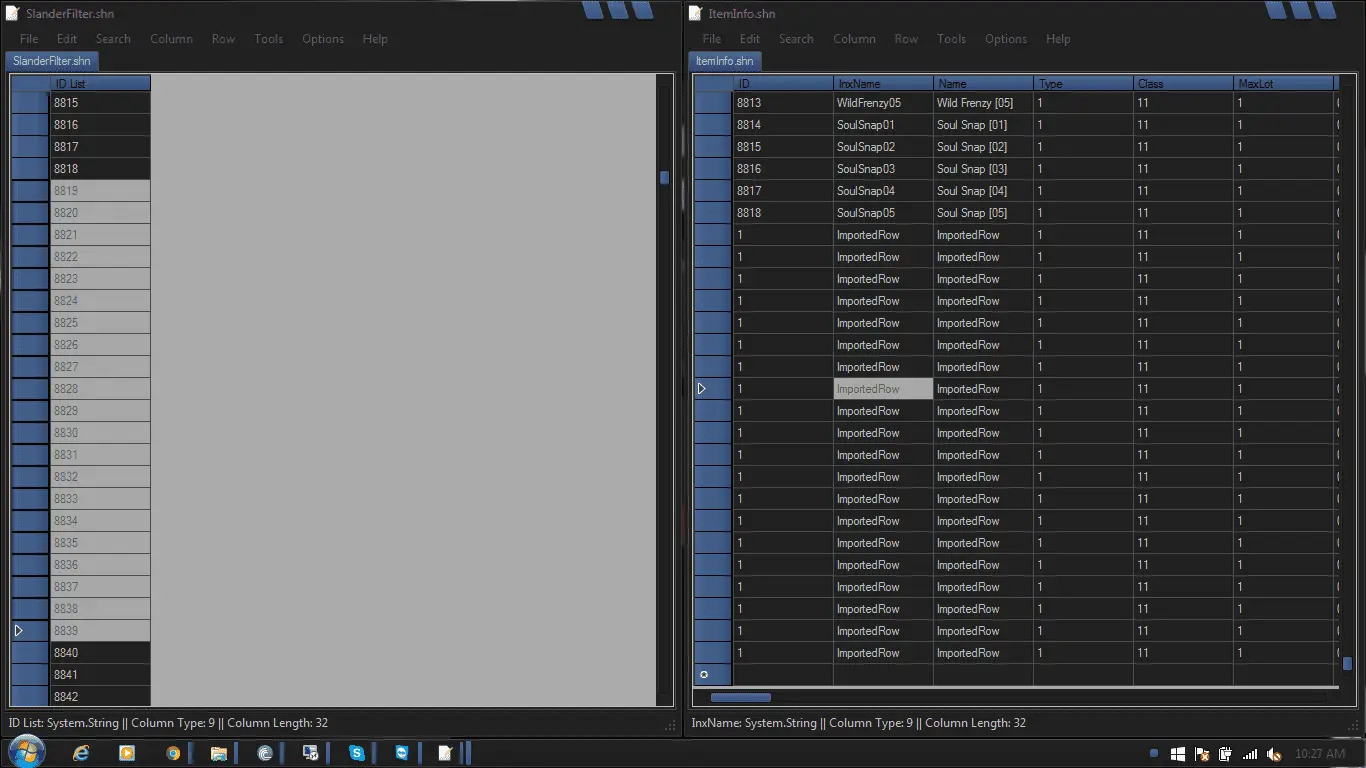Open the Windows Start menu
1366x768 pixels.
[26, 752]
